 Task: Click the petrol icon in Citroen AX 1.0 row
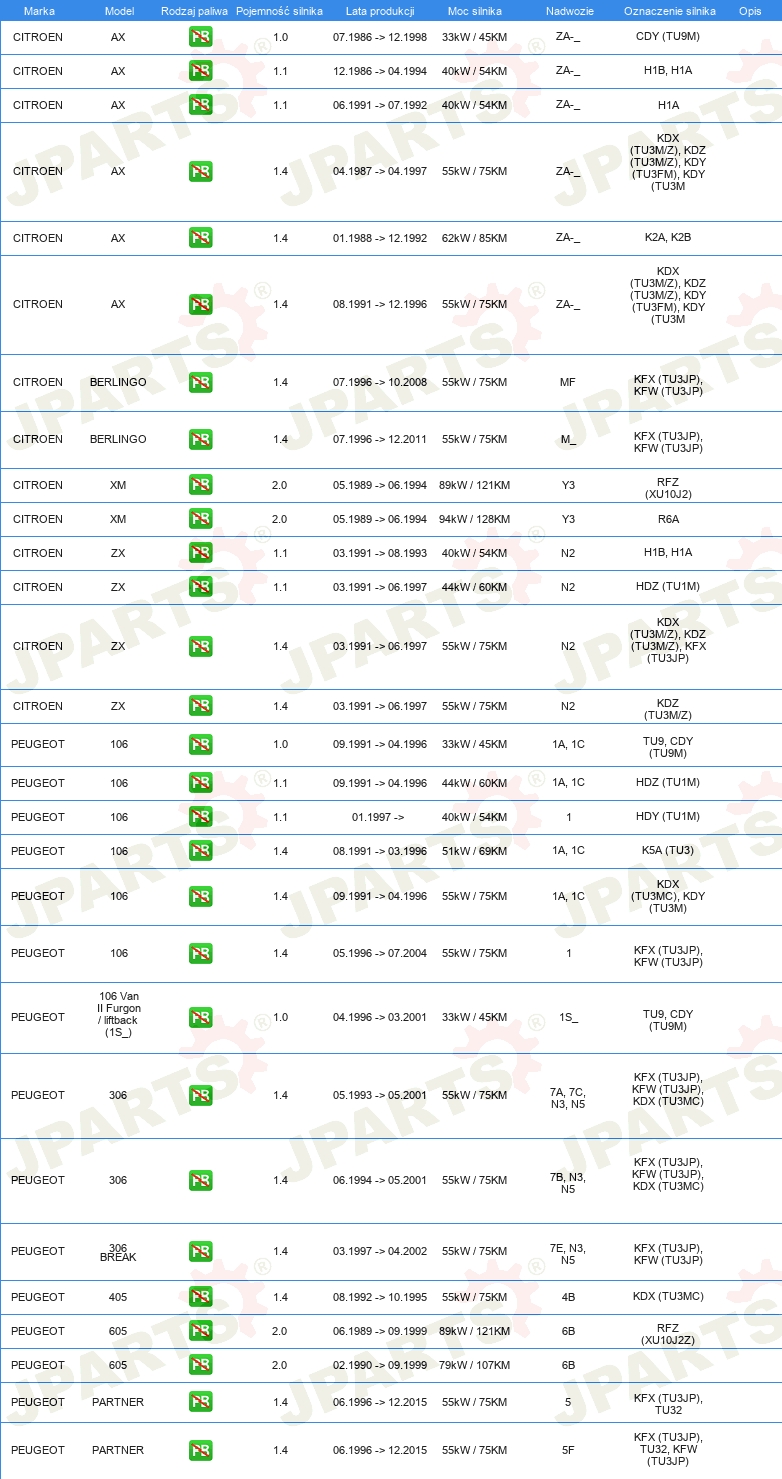[x=200, y=38]
